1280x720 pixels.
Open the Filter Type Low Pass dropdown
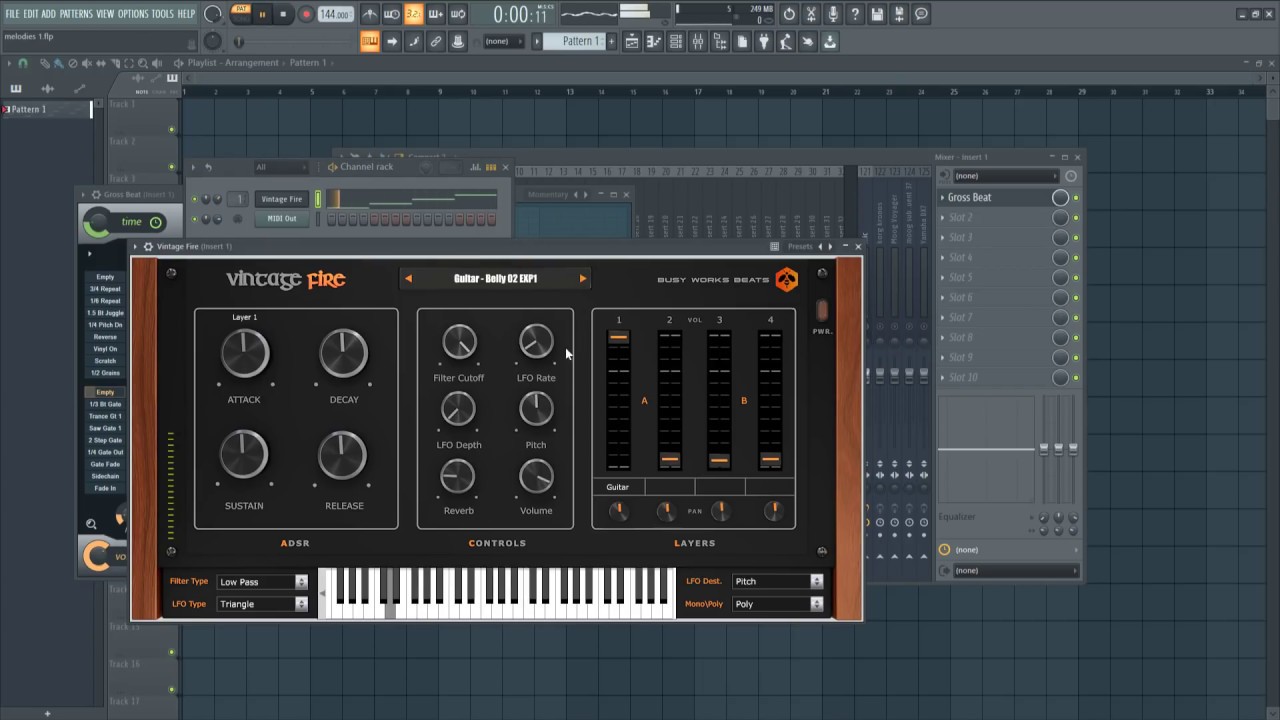[262, 582]
